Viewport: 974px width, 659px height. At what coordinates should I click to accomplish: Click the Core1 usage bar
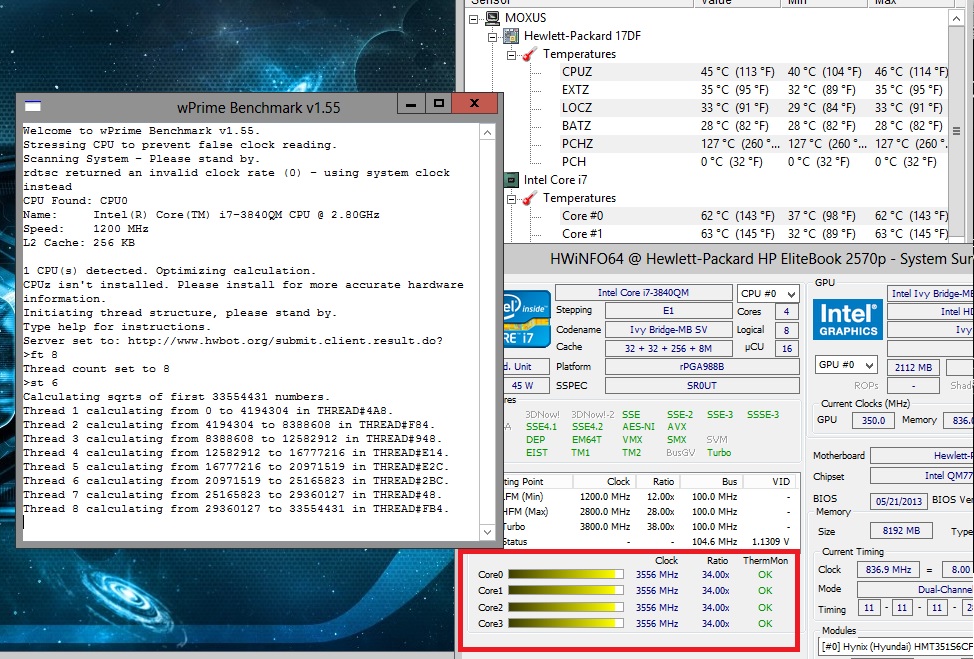(566, 591)
